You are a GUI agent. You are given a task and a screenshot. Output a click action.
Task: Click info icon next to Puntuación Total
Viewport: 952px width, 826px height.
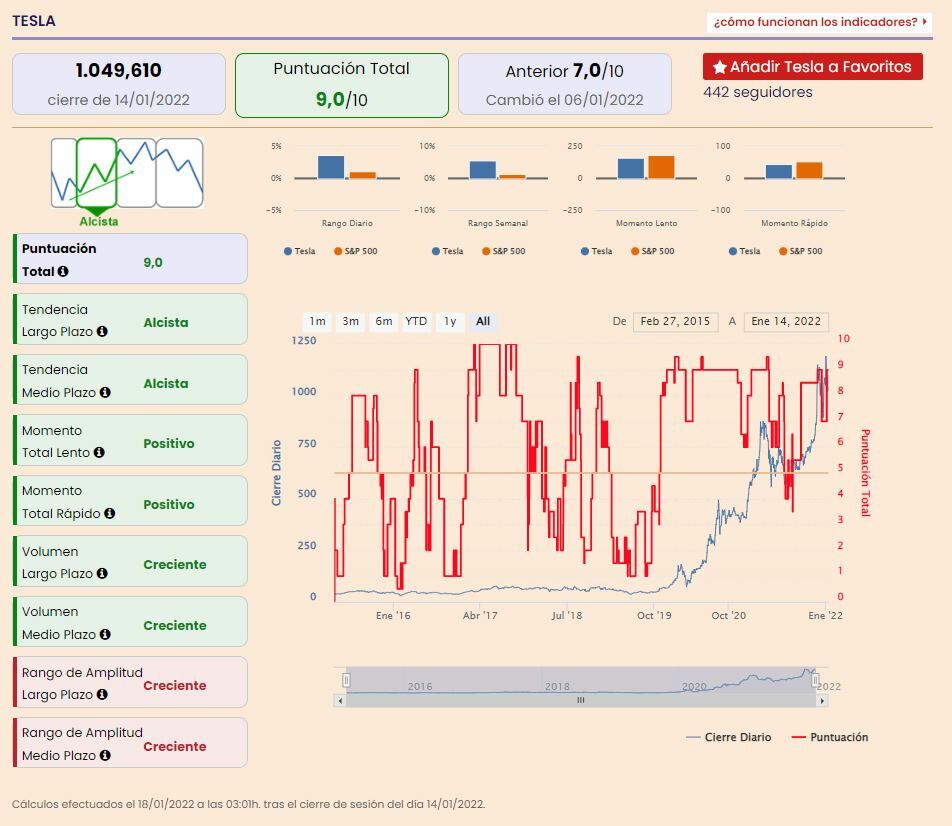(x=63, y=271)
